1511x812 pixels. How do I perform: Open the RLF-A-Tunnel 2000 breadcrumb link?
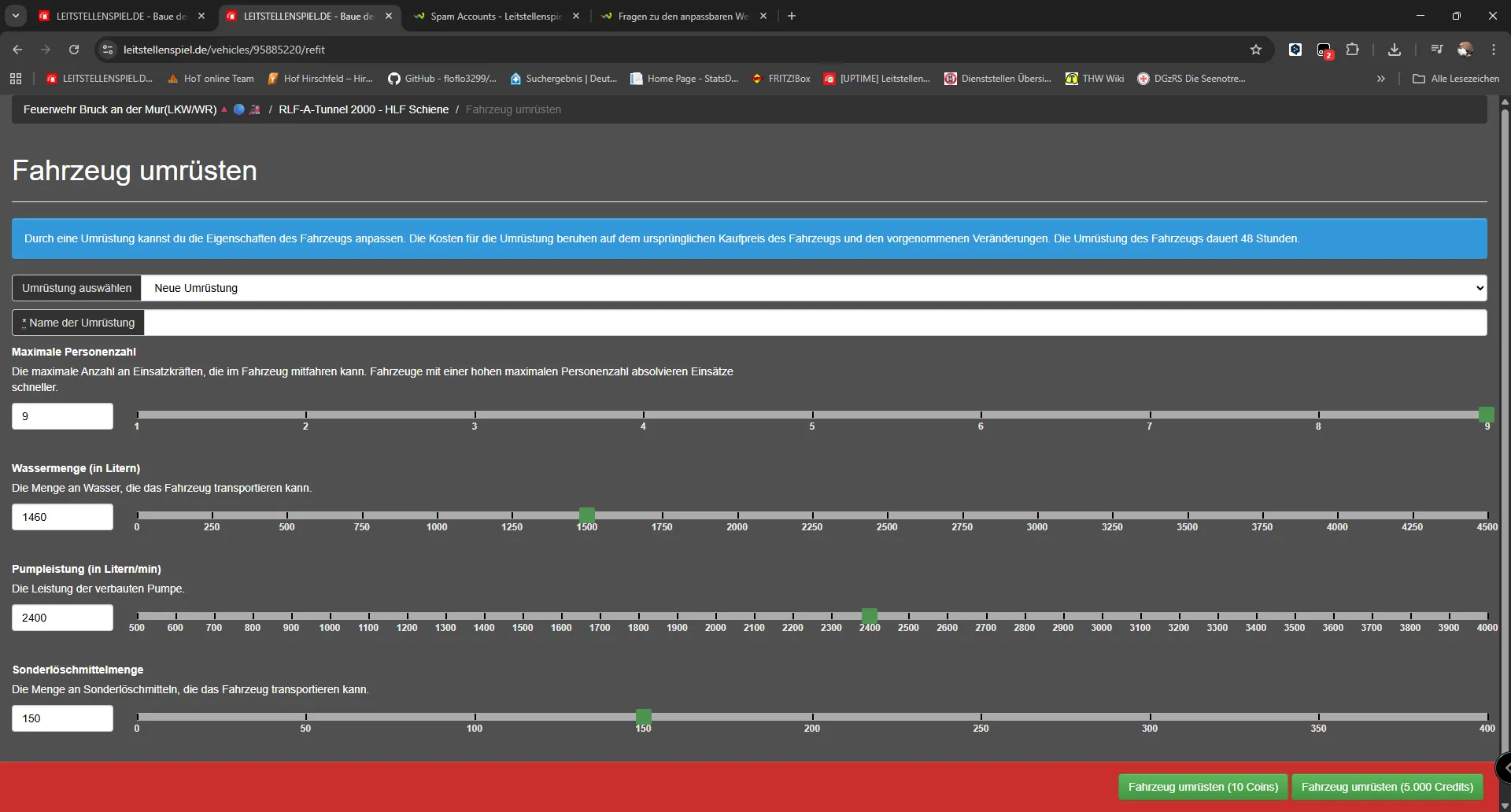coord(364,109)
